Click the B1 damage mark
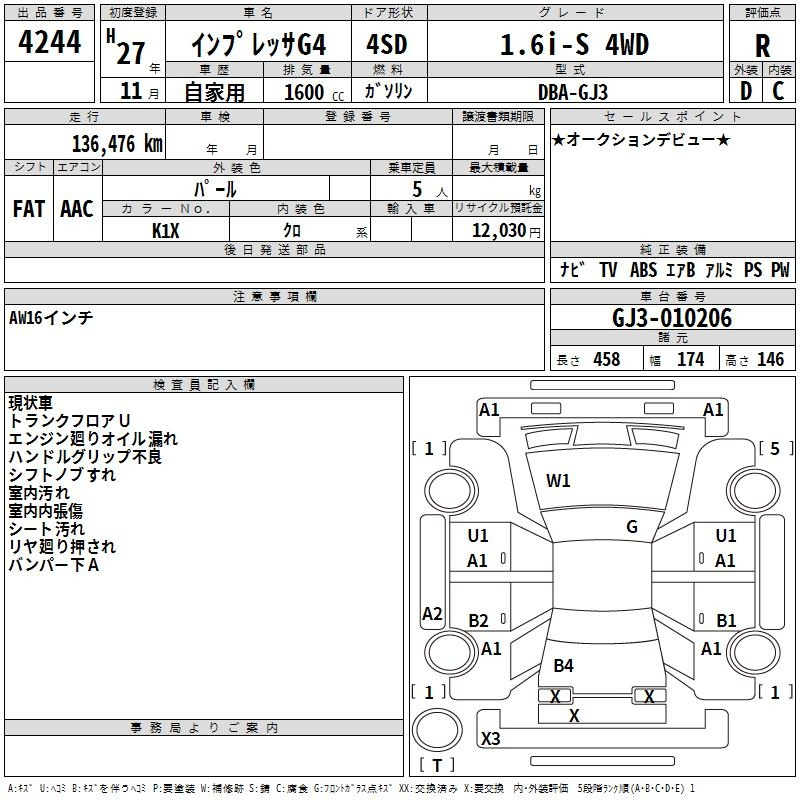The height and width of the screenshot is (800, 800). (726, 621)
